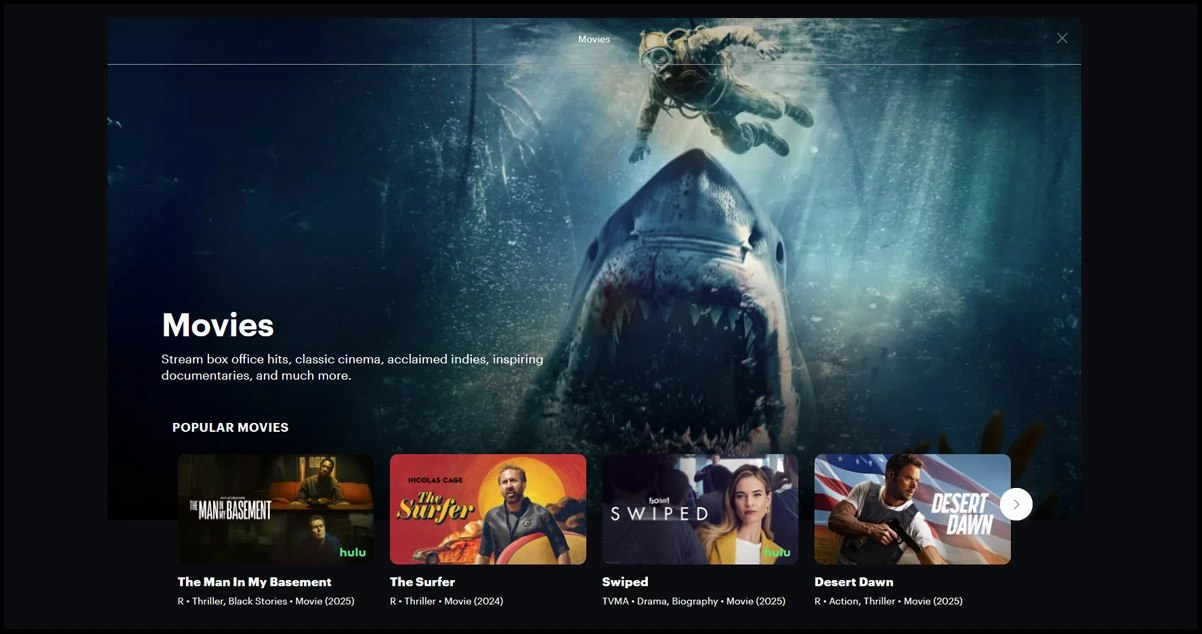Select the Movies tab at the top
This screenshot has width=1202, height=634.
tap(594, 40)
